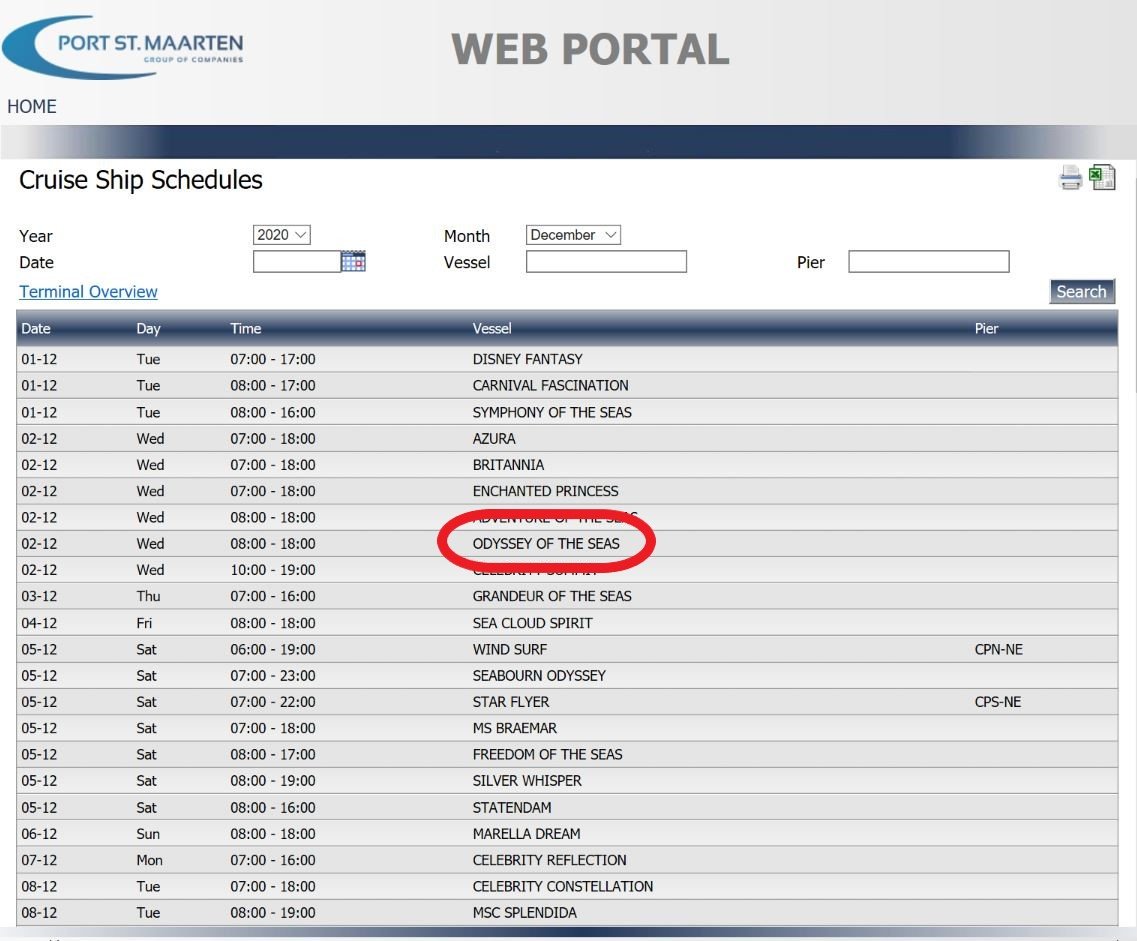Click the 07:00 - 22:00 time cell
1137x941 pixels.
[273, 702]
